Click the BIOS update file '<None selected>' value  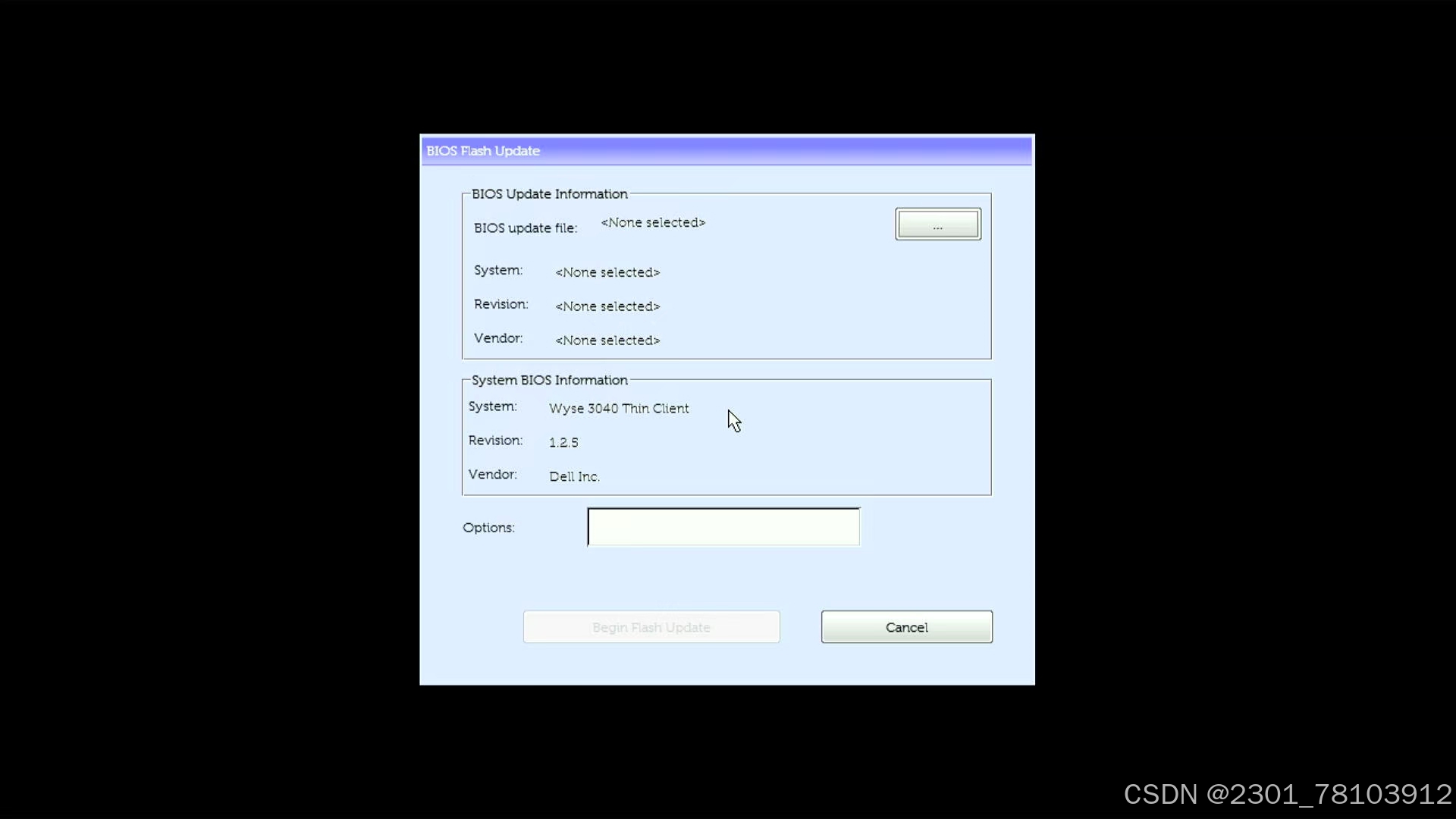click(652, 223)
